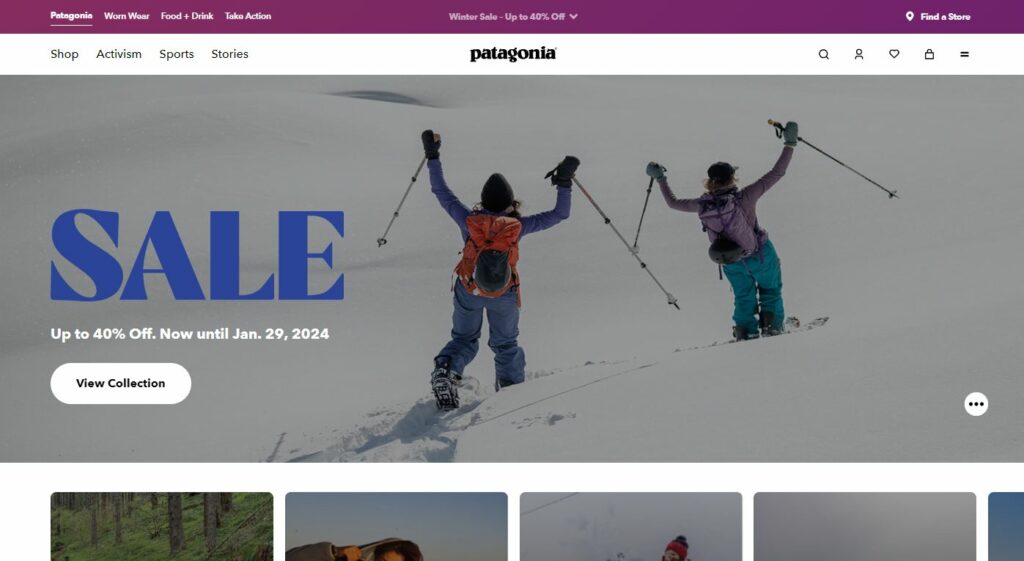Select the Worn Wear top link
This screenshot has height=561, width=1024.
pyautogui.click(x=127, y=16)
